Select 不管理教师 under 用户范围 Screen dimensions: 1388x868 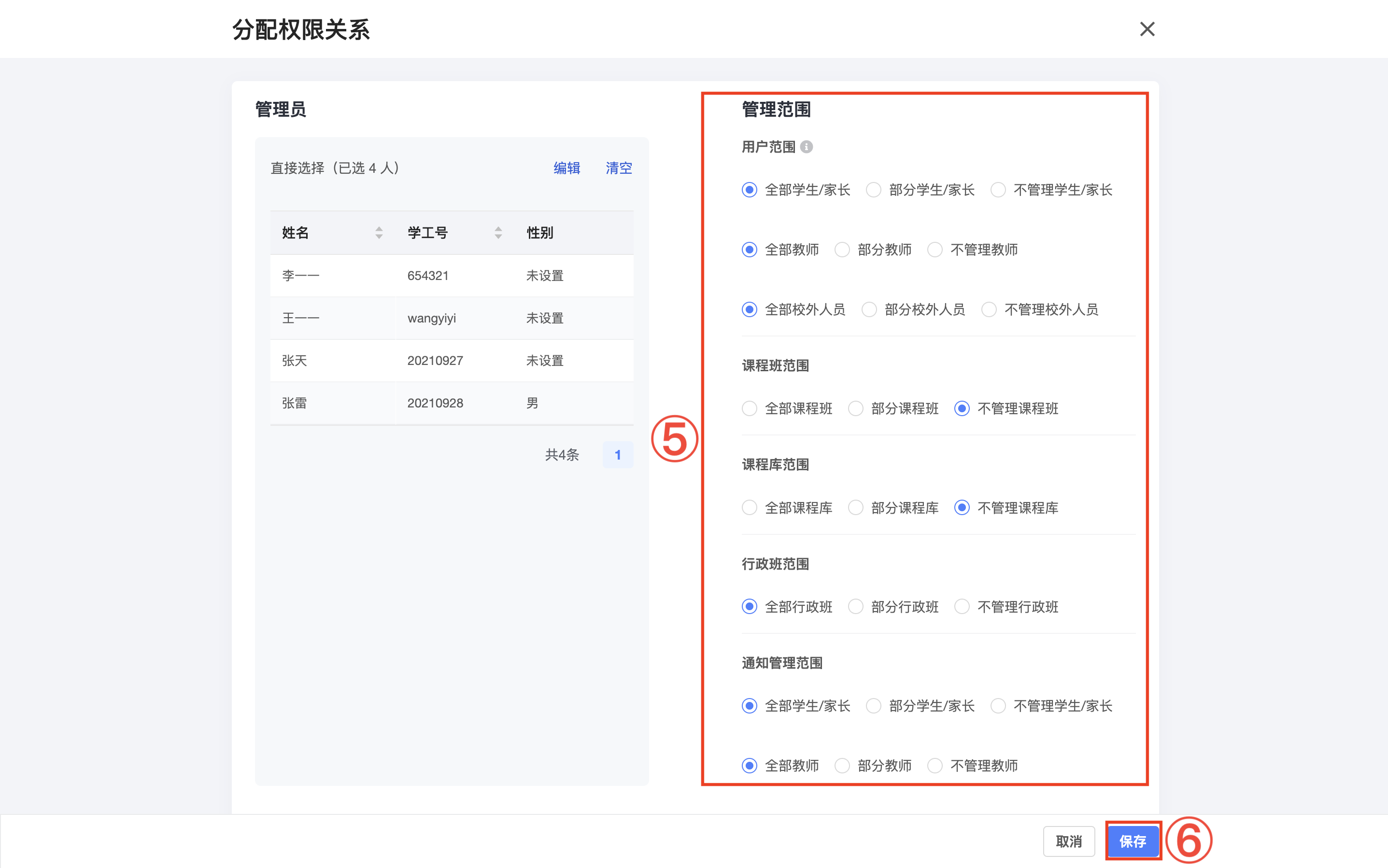click(x=935, y=250)
